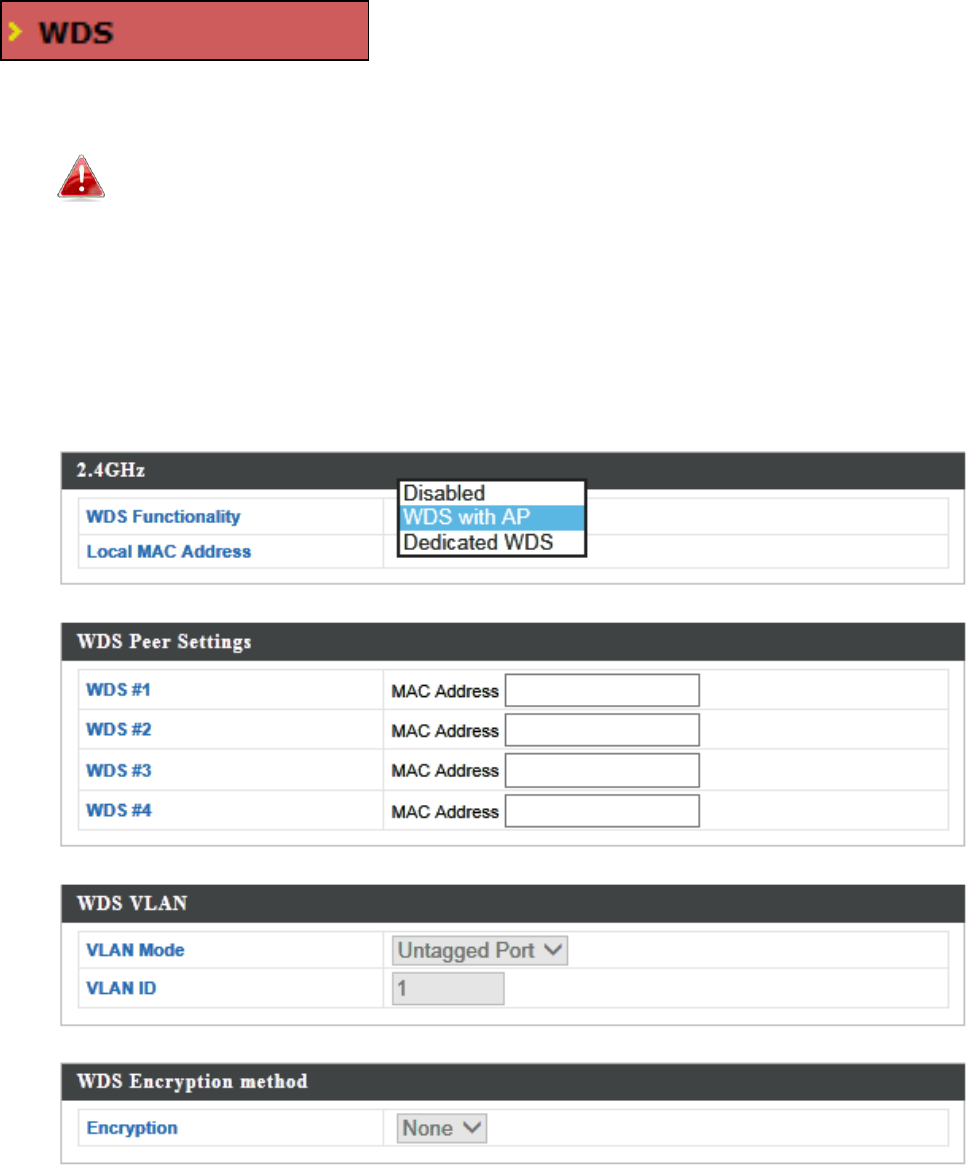Viewport: 967px width, 1166px height.
Task: Click the VLAN ID input box
Action: pos(448,989)
